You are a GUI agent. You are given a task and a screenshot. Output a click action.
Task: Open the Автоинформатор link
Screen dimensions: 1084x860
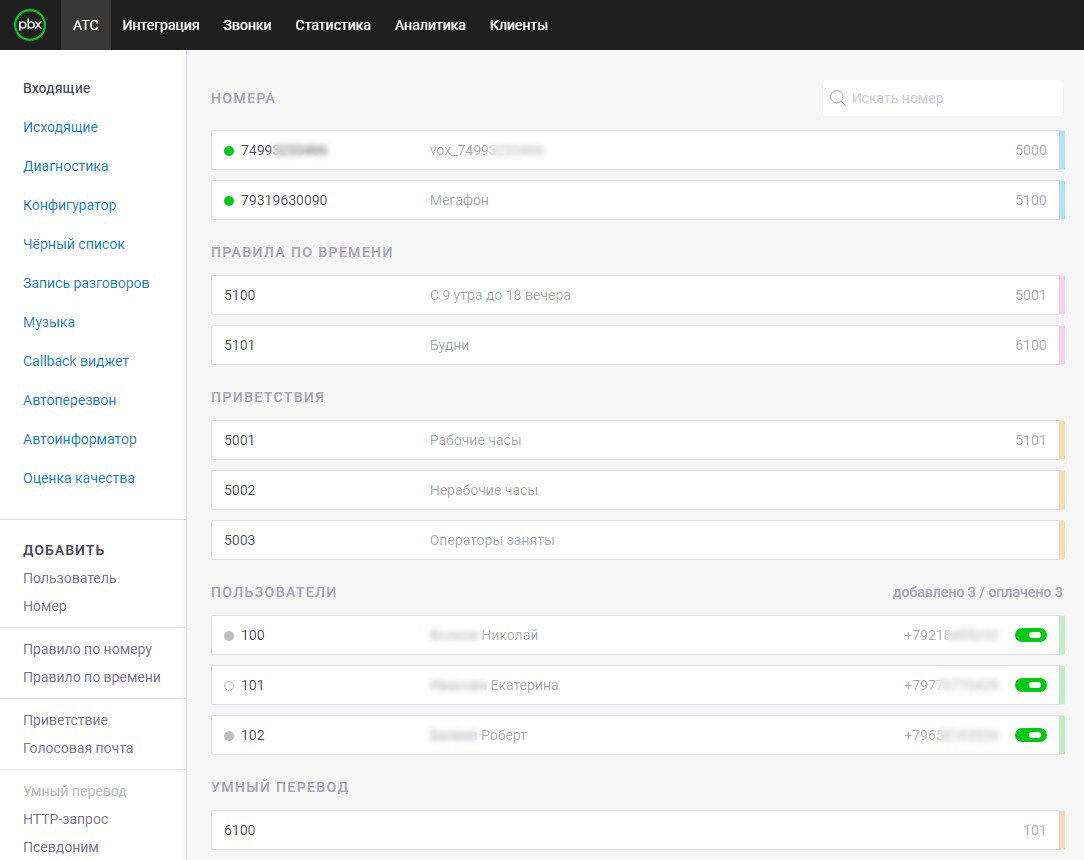[80, 439]
